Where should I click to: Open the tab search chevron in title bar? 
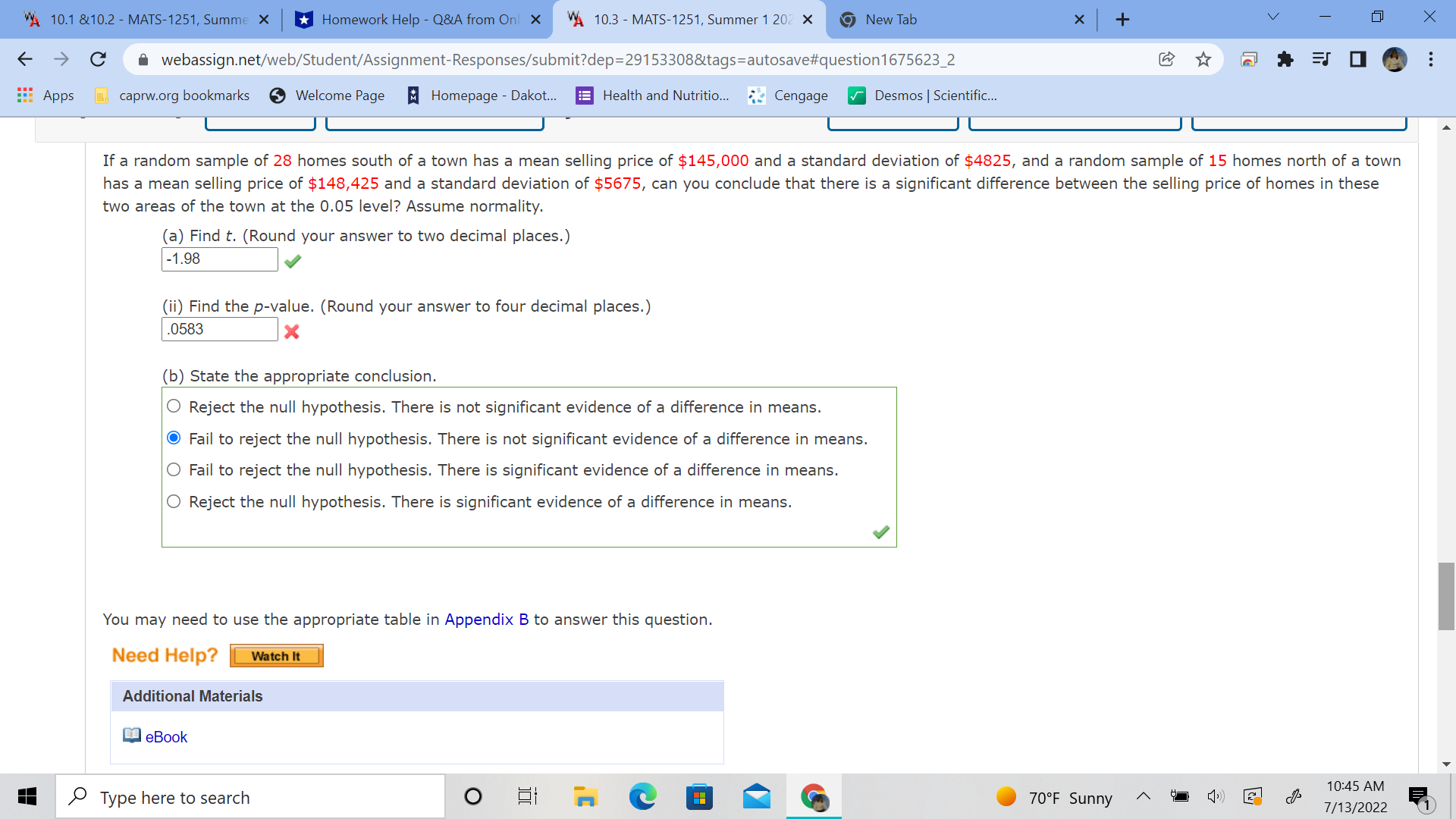point(1272,17)
